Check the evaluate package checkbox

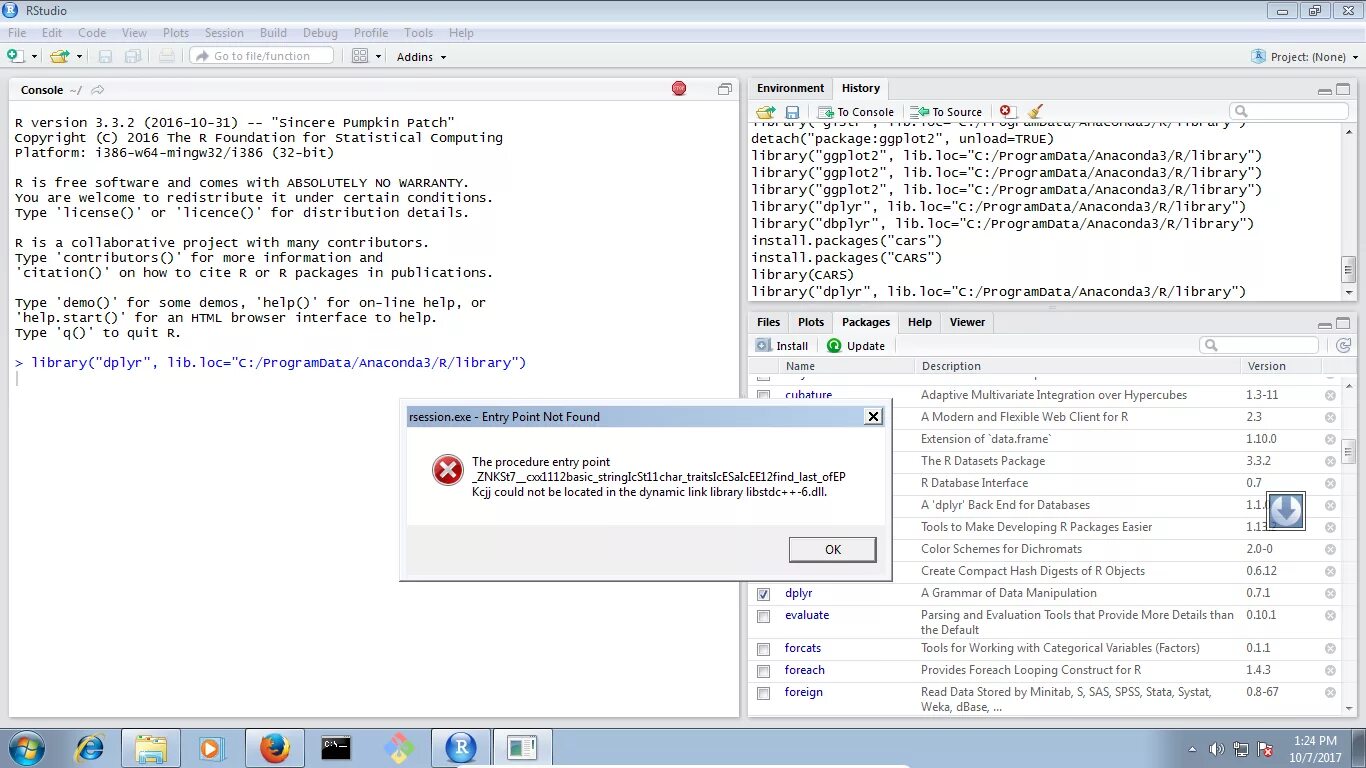pos(764,616)
